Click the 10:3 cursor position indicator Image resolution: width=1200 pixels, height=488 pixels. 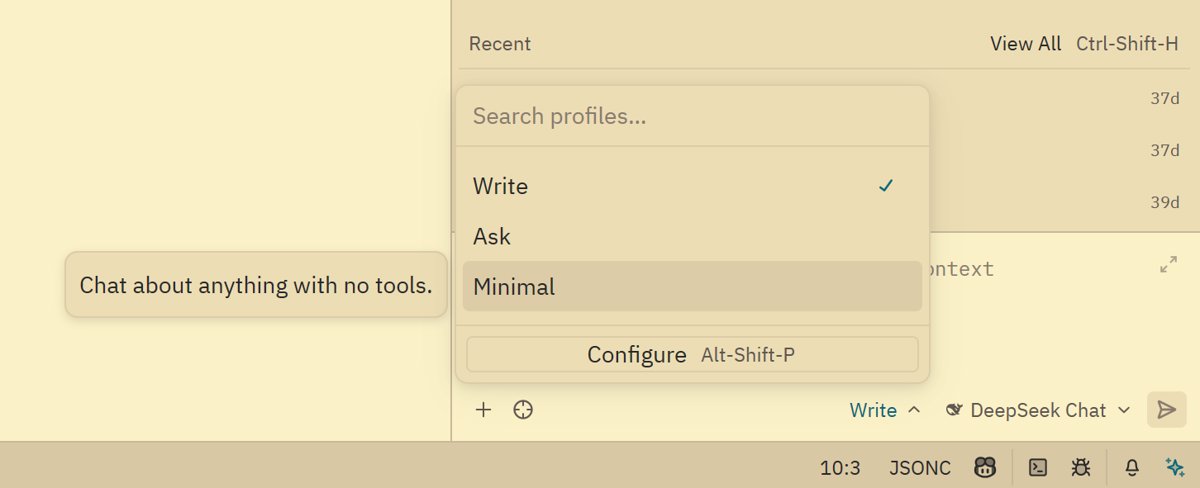(840, 467)
